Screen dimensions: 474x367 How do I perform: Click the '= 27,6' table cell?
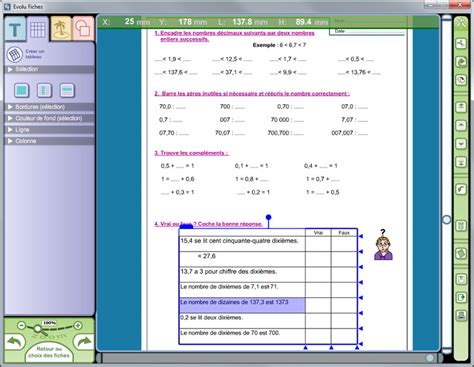tap(242, 259)
